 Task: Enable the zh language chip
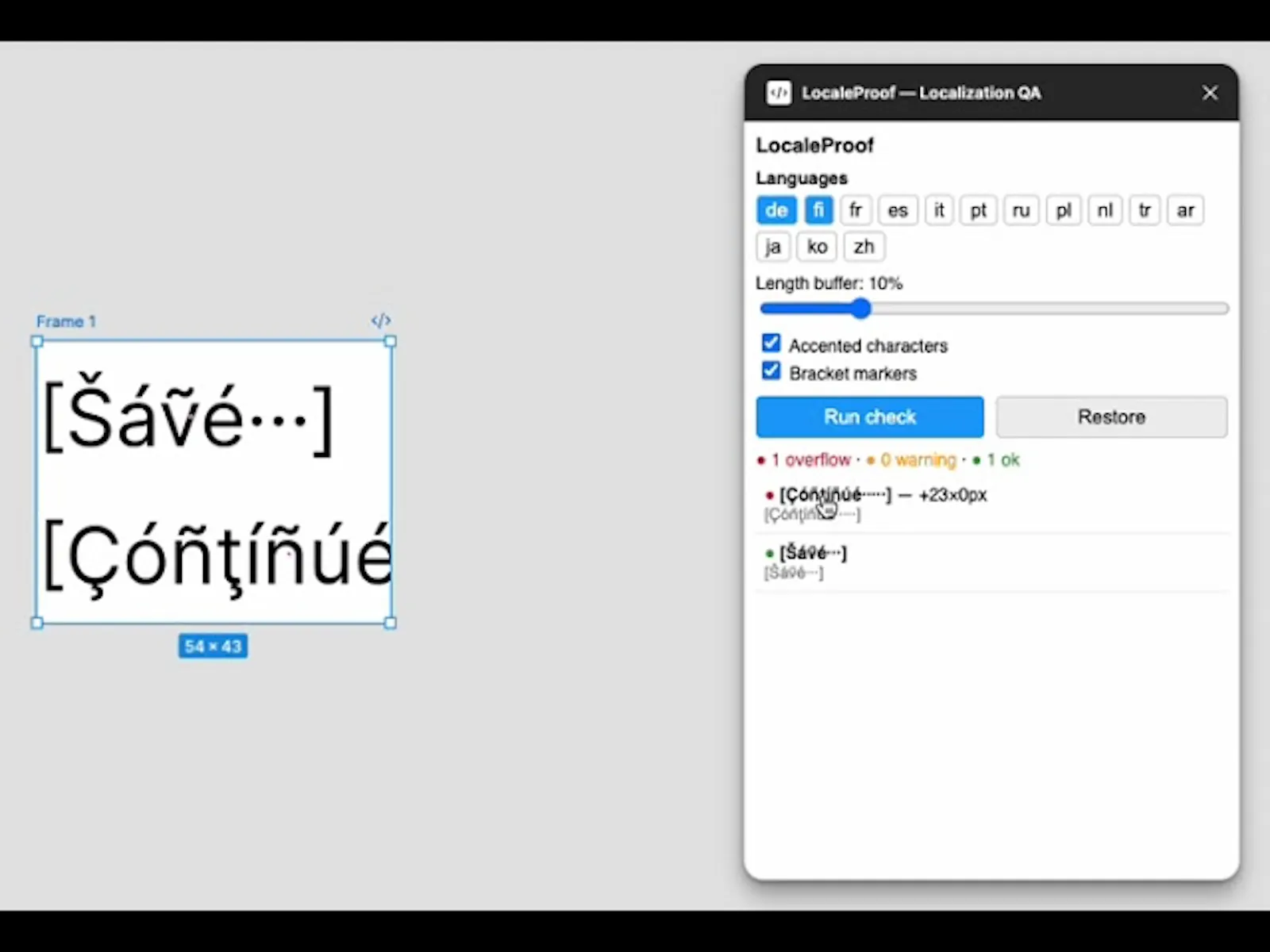[x=864, y=247]
